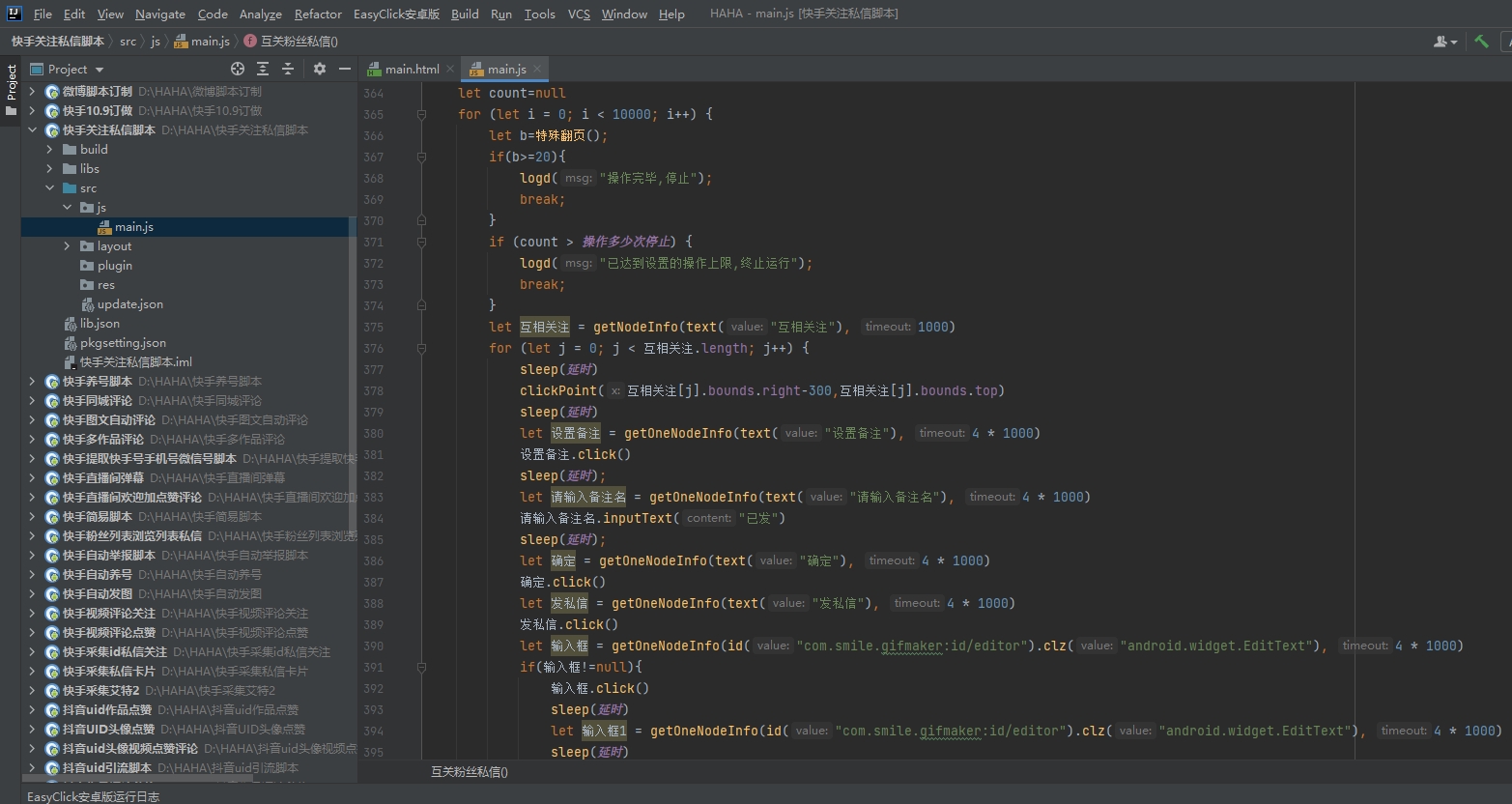This screenshot has width=1512, height=804.
Task: Click 互关粉丝私信() function breadcrumb at top
Action: coord(291,41)
